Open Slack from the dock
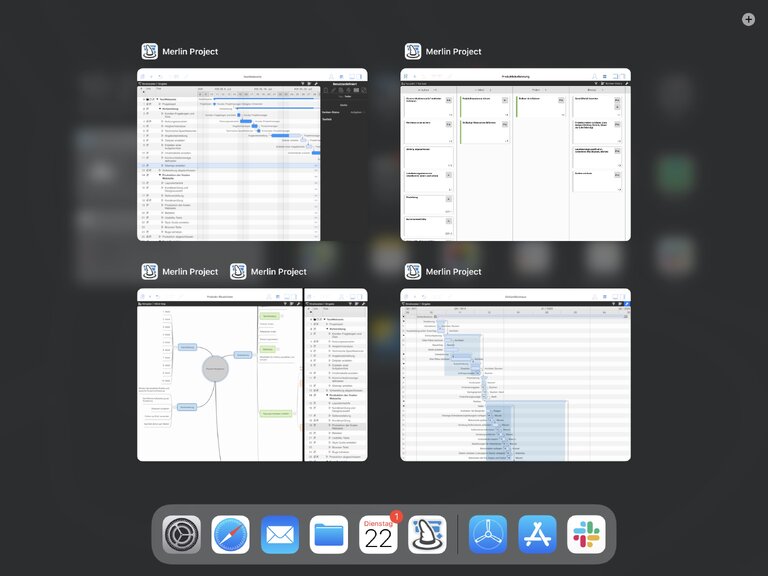This screenshot has height=576, width=768. point(586,534)
